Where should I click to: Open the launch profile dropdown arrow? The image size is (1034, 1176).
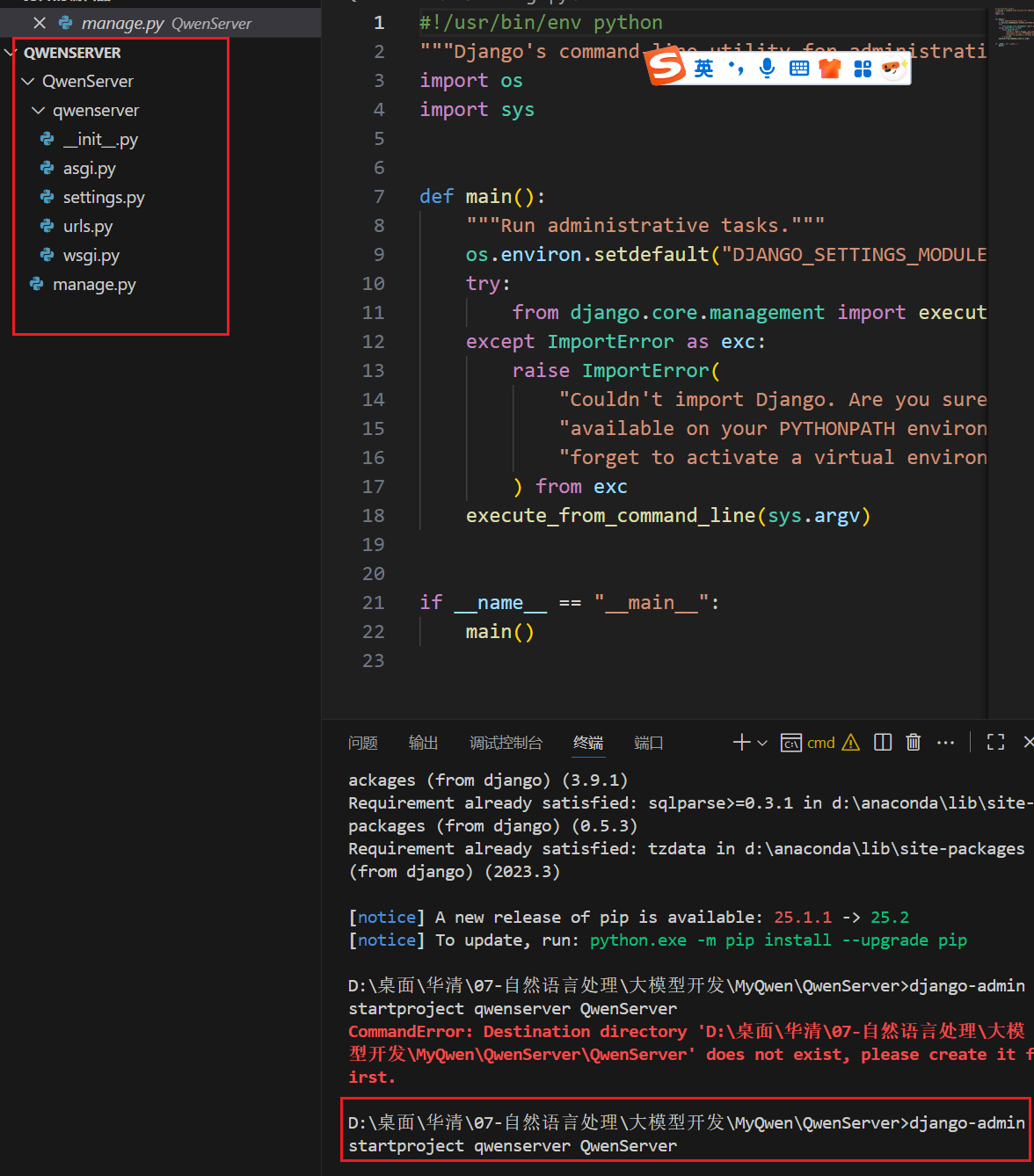762,743
